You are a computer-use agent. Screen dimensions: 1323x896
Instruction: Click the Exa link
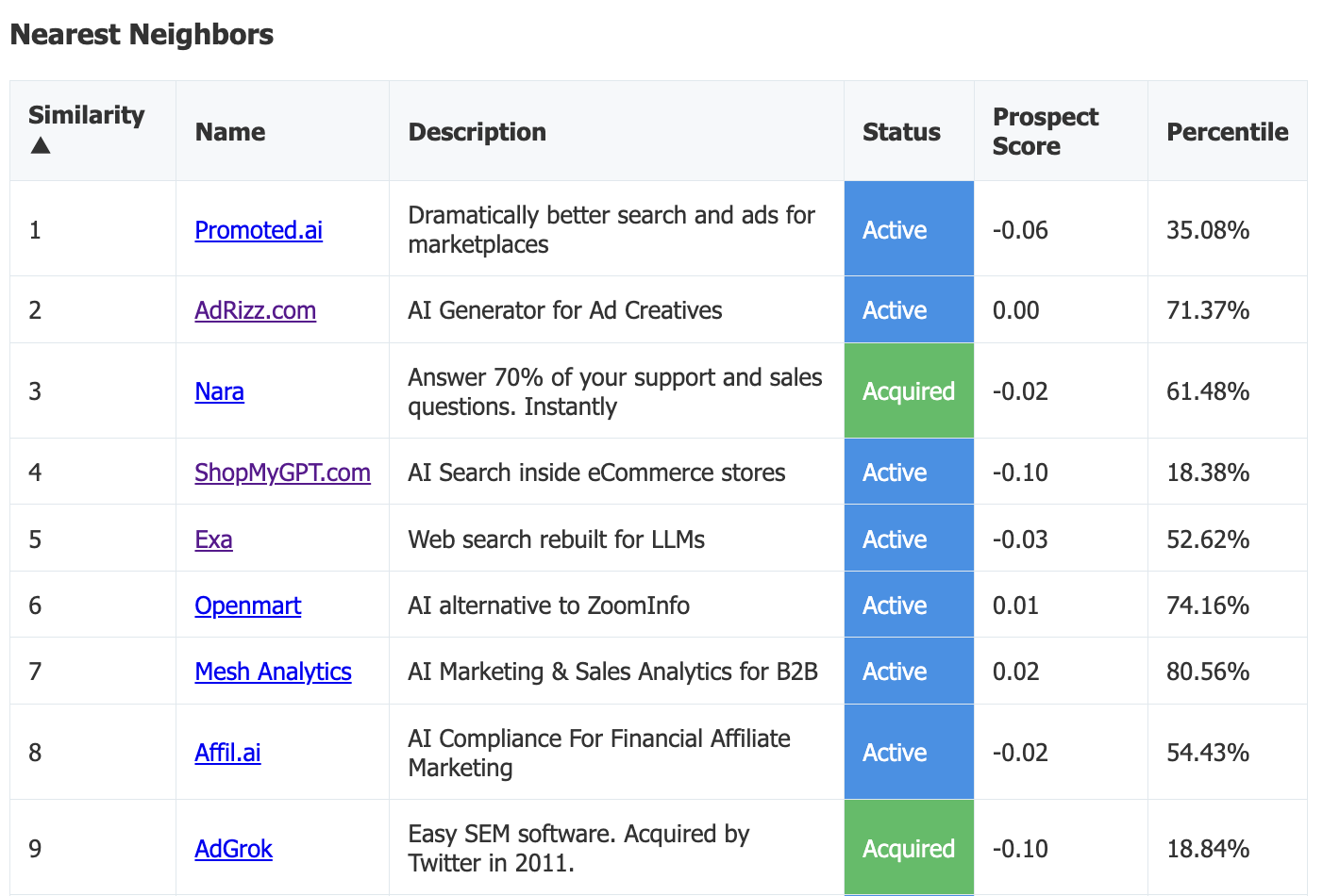tap(213, 539)
